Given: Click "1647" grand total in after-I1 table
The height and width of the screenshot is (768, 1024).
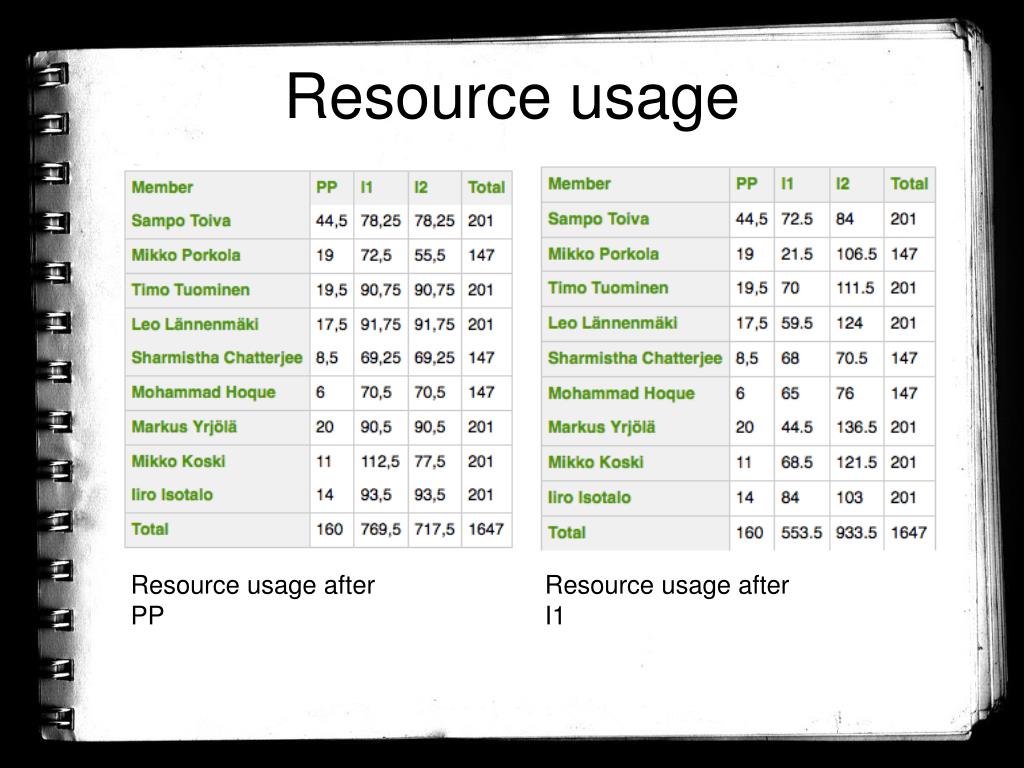Looking at the screenshot, I should (908, 533).
